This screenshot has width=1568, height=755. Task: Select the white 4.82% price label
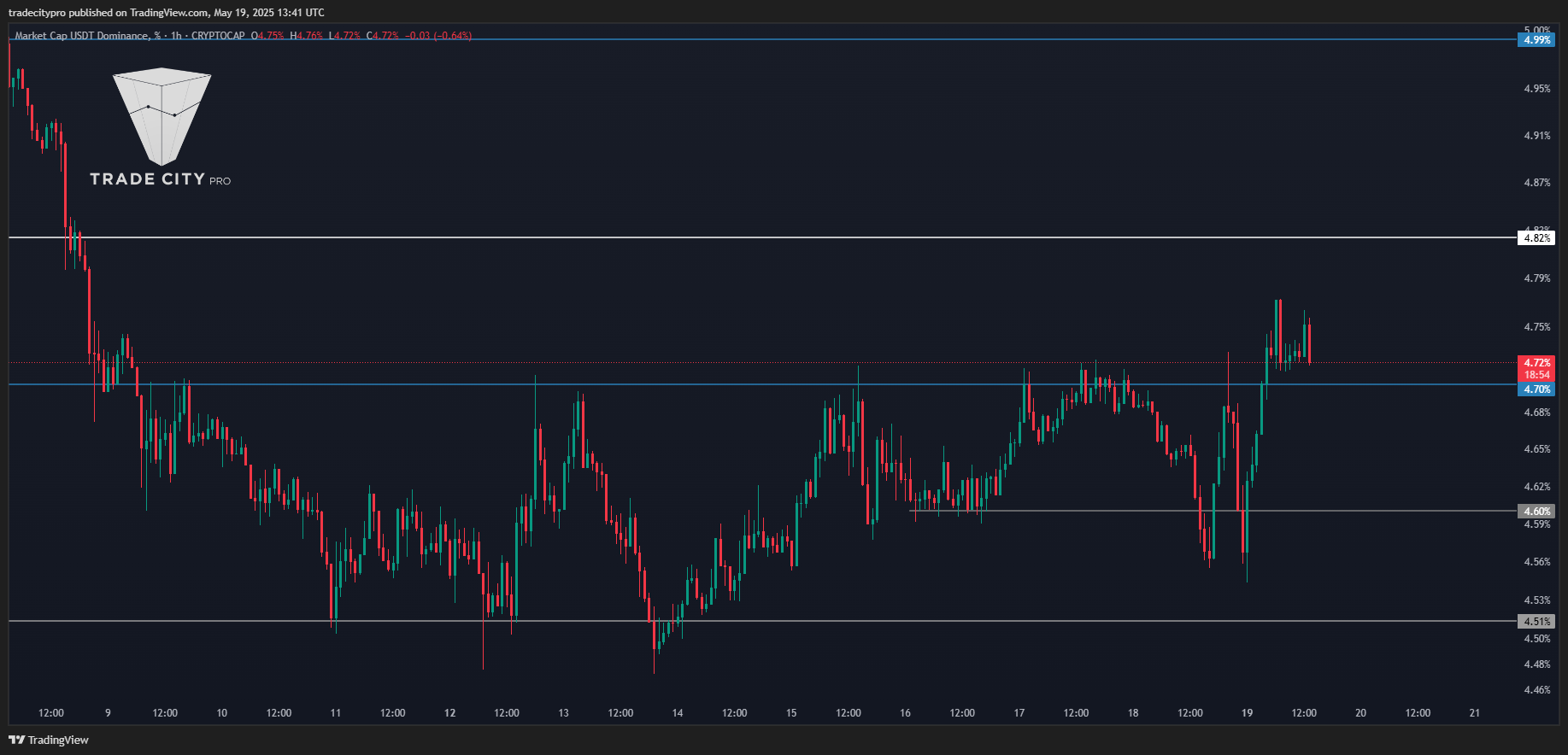tap(1536, 238)
